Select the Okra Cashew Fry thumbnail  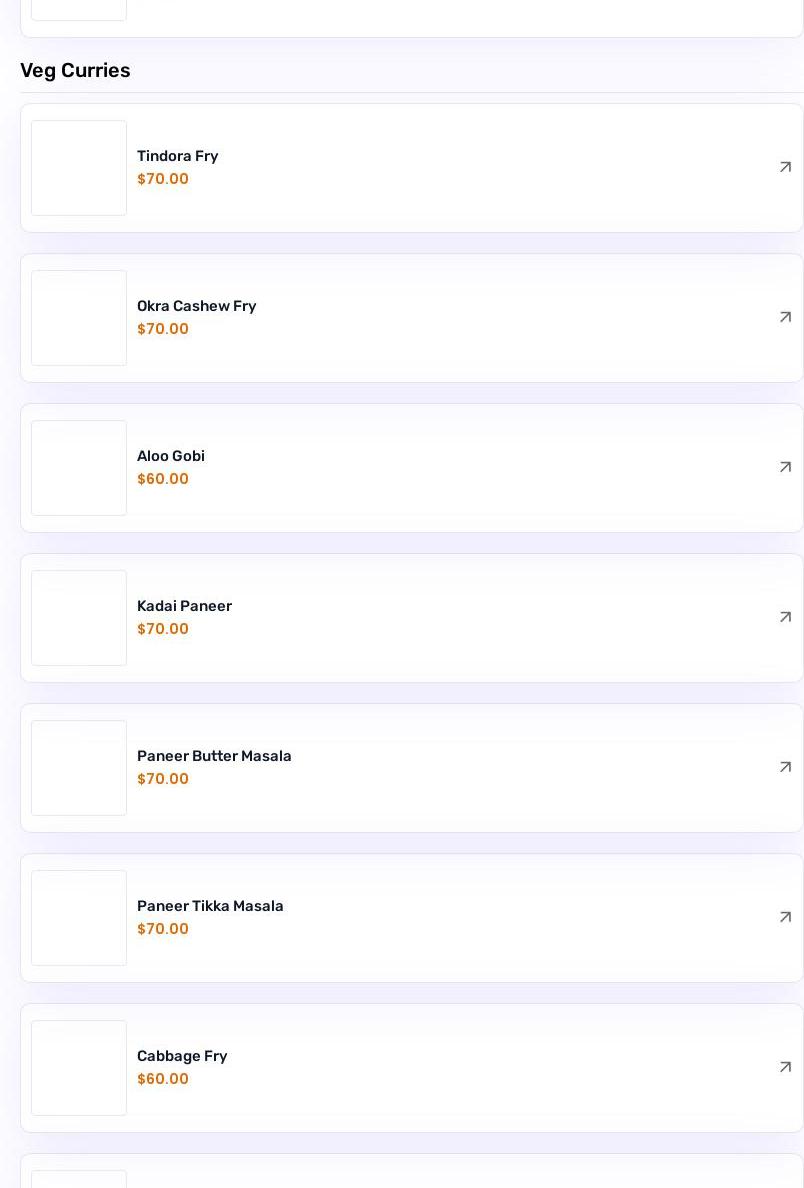(79, 318)
